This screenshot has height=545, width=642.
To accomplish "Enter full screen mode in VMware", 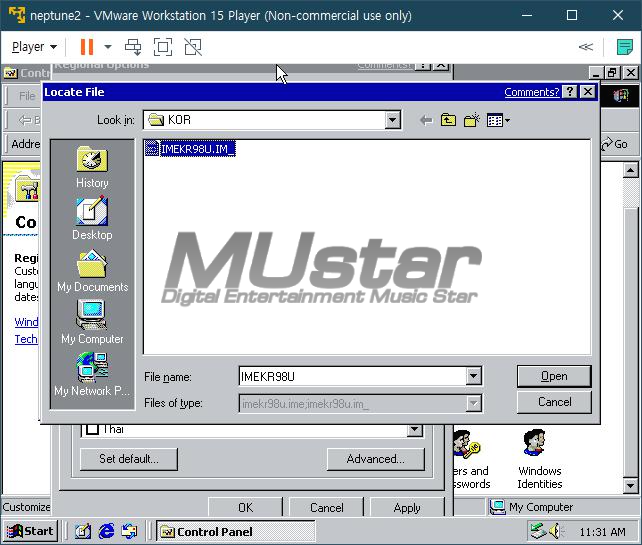I will coord(163,47).
